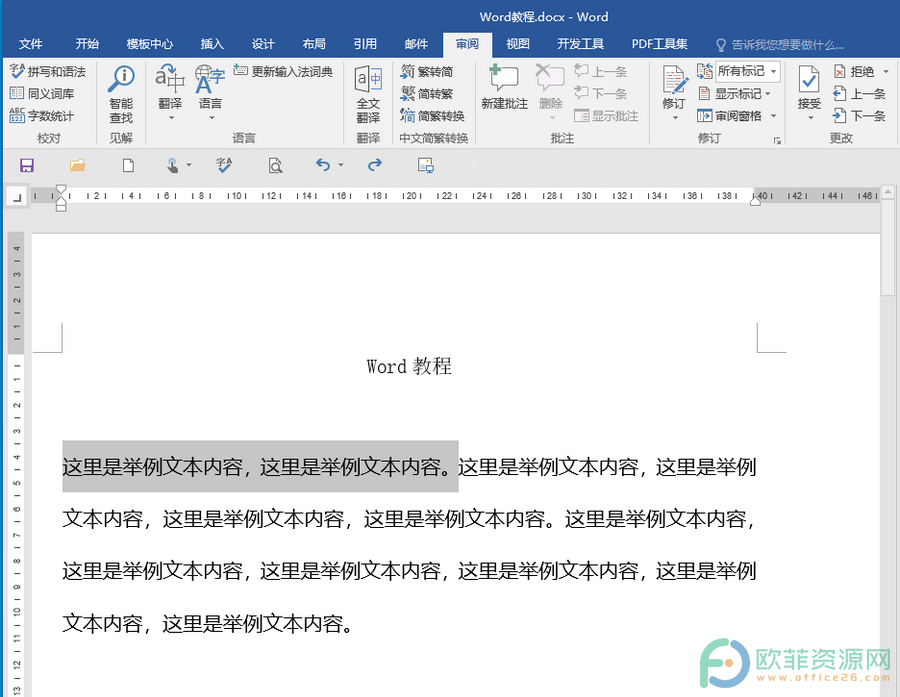900x697 pixels.
Task: Open 修订 group dialog launcher
Action: (777, 140)
